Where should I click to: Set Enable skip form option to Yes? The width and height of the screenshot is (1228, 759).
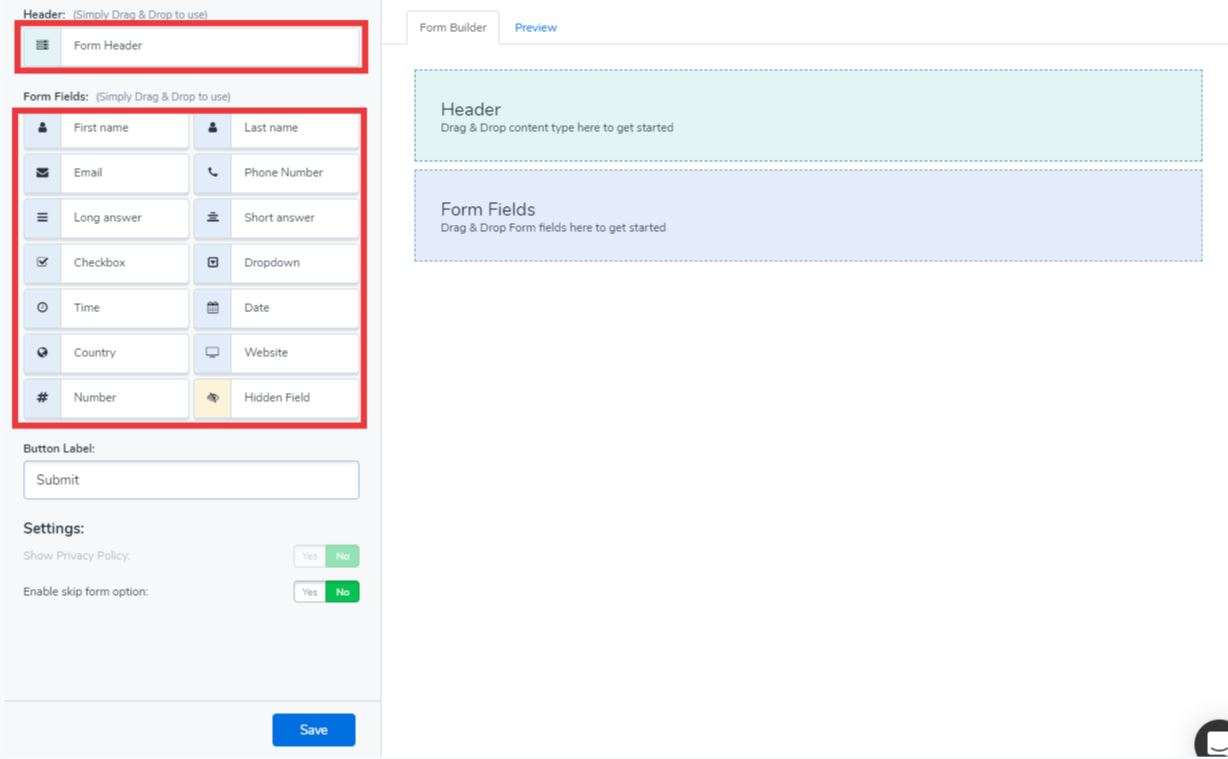pos(310,592)
